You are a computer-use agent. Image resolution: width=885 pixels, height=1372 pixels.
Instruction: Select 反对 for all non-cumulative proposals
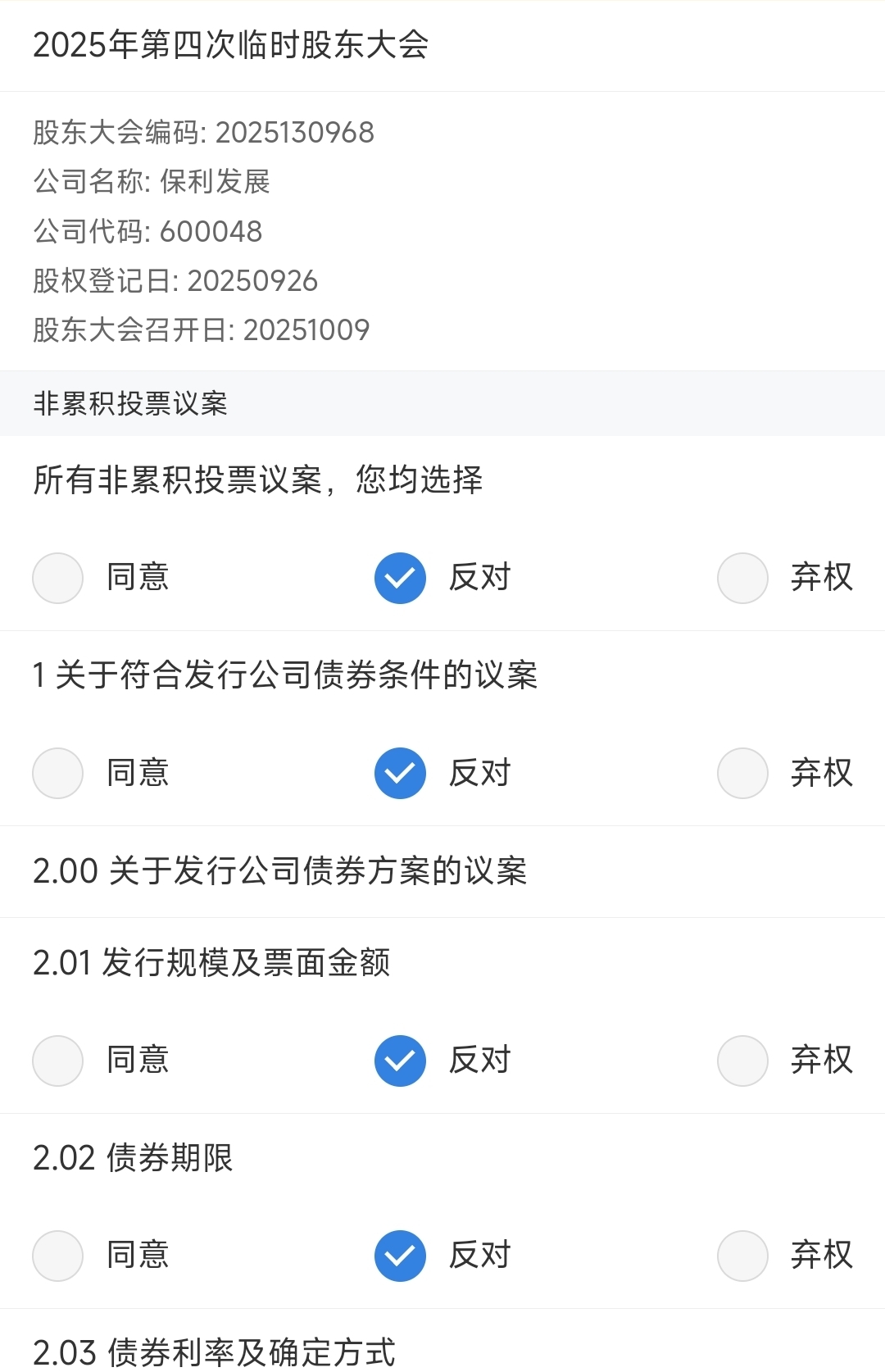(400, 578)
